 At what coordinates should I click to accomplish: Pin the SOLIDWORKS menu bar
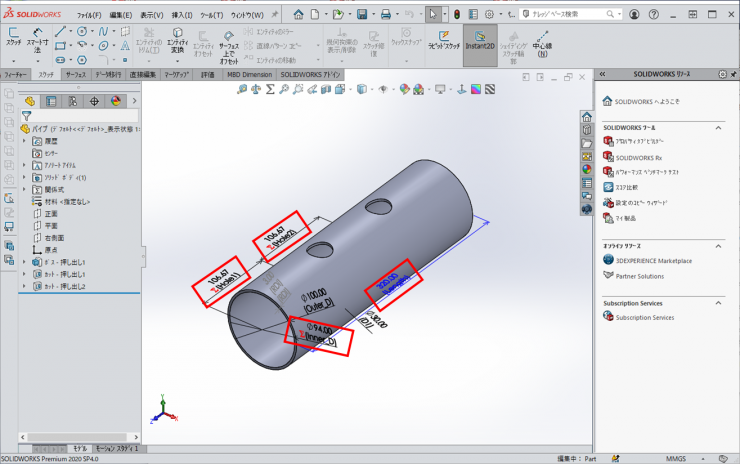tap(277, 15)
